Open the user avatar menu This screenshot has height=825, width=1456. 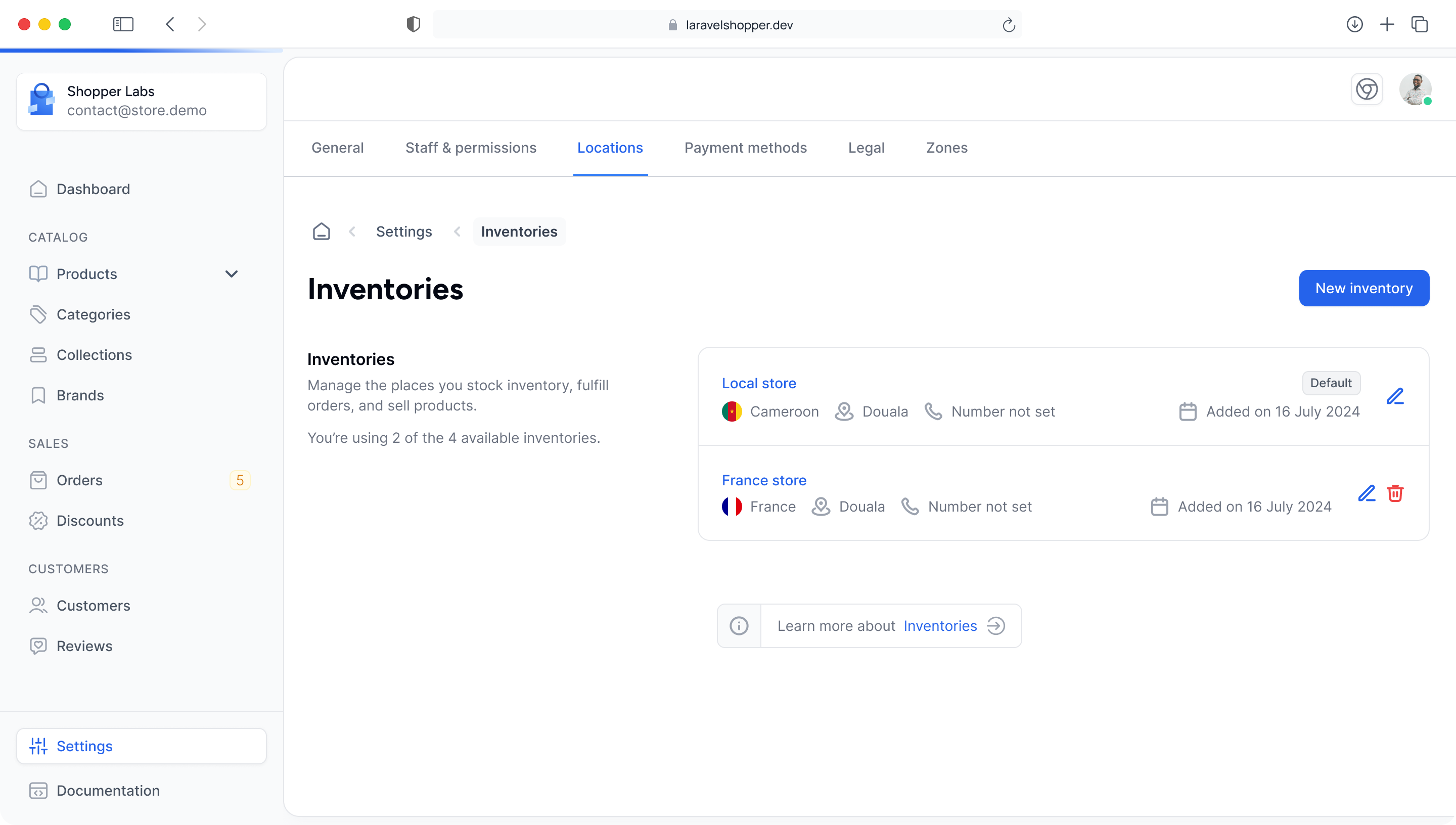click(x=1415, y=89)
